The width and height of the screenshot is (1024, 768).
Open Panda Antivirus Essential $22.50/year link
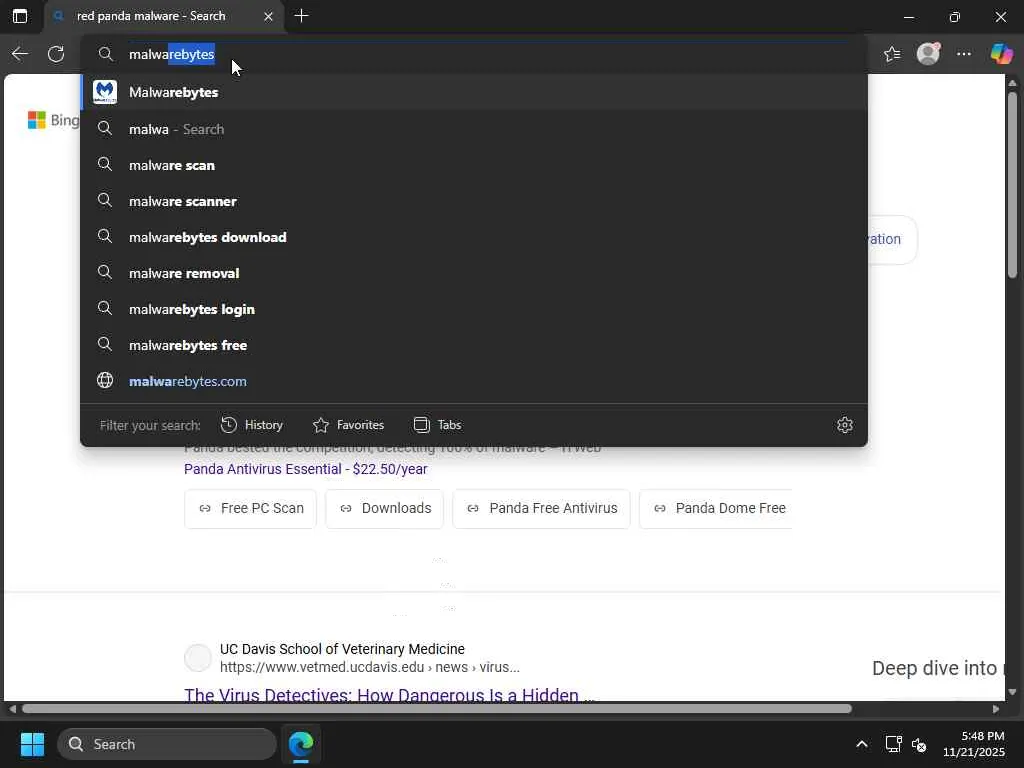click(x=306, y=469)
